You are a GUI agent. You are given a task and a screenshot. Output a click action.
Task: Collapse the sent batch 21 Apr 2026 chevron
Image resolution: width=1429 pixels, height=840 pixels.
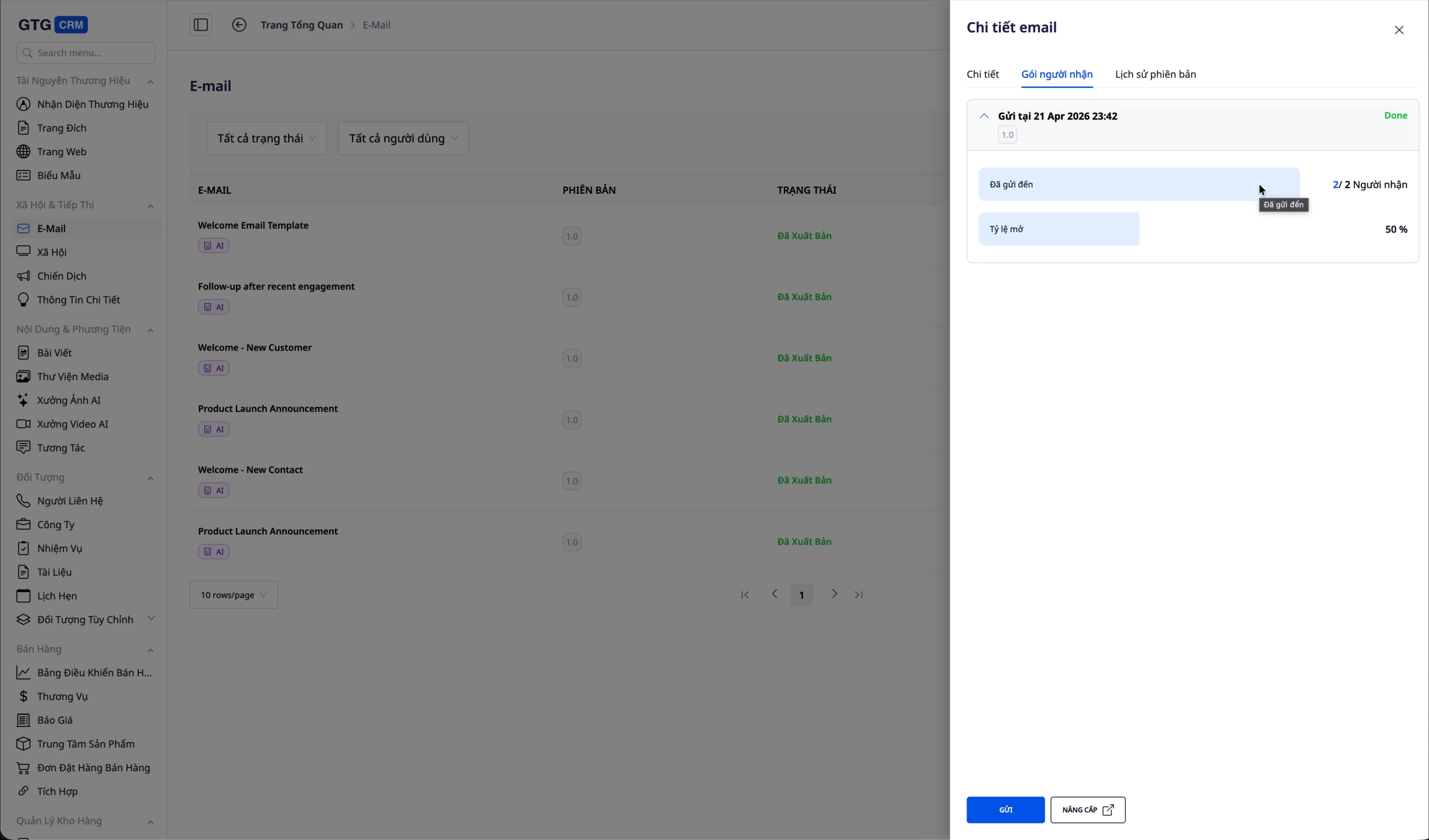984,116
